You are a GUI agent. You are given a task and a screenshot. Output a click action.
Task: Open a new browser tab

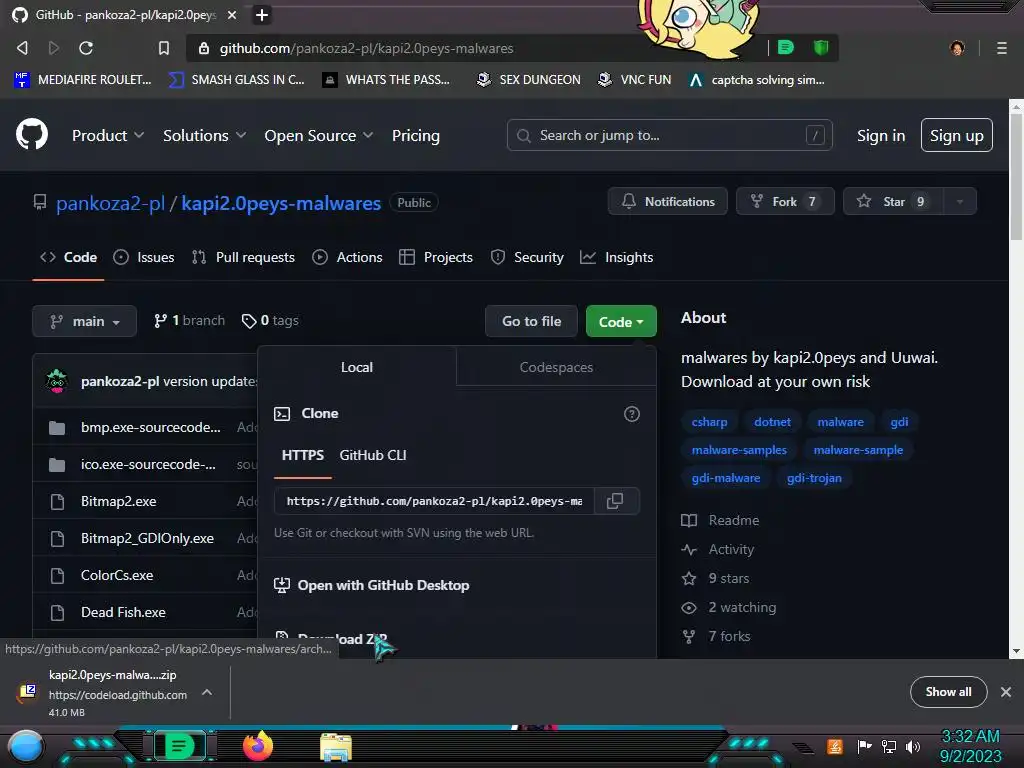[262, 15]
